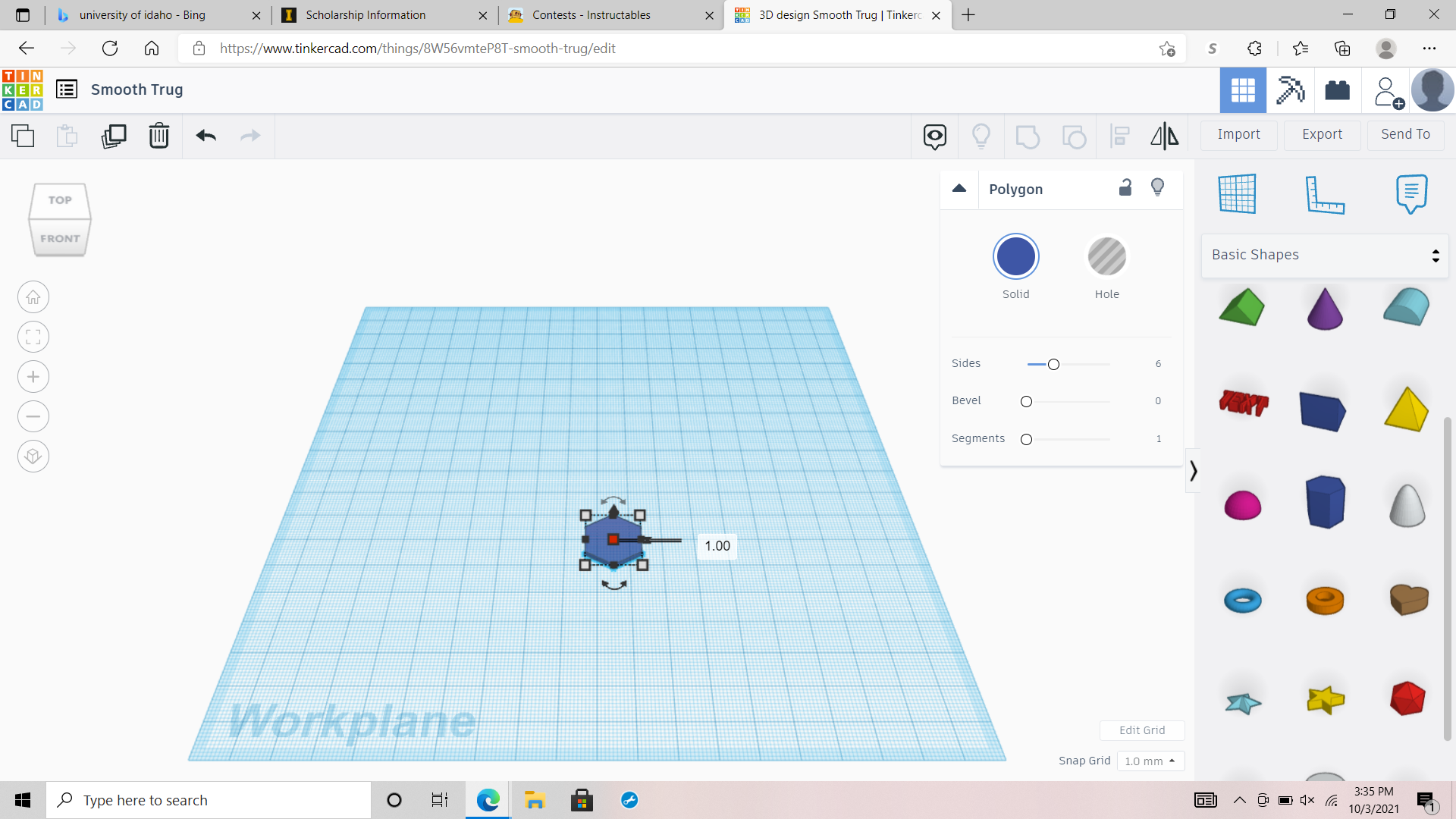Toggle the lock icon in the Polygon panel
1456x819 pixels.
tap(1125, 187)
